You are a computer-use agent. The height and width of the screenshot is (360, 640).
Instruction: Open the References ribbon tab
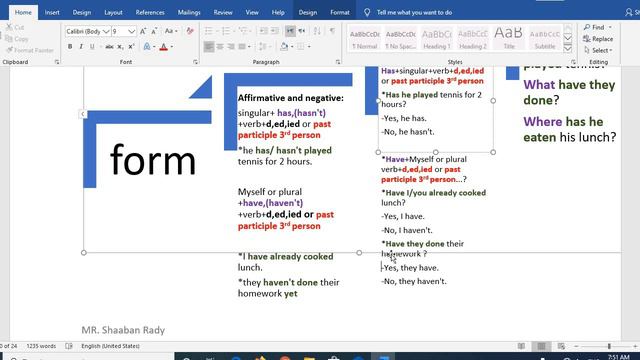click(x=150, y=13)
